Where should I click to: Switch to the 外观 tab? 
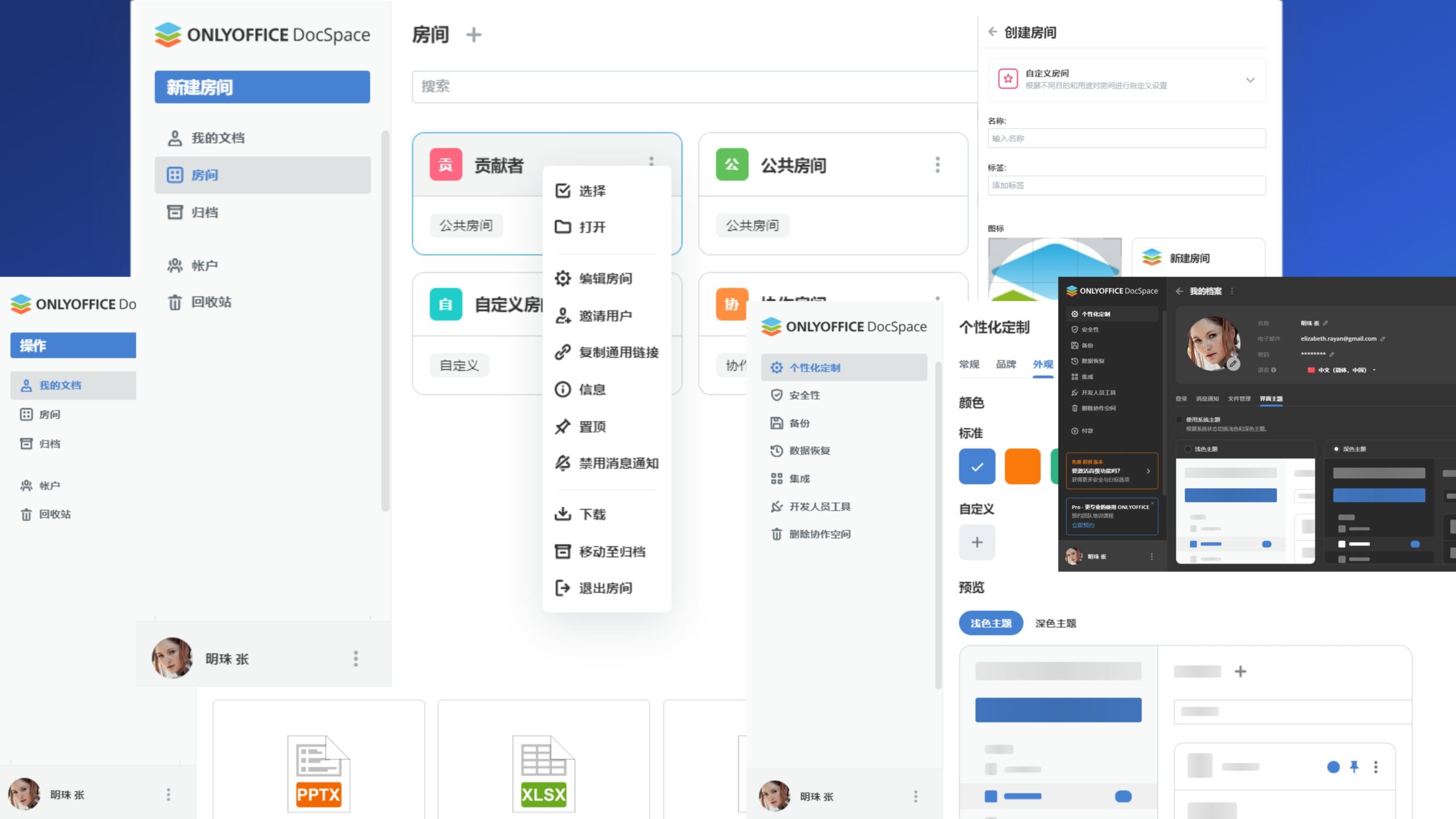pyautogui.click(x=1043, y=365)
